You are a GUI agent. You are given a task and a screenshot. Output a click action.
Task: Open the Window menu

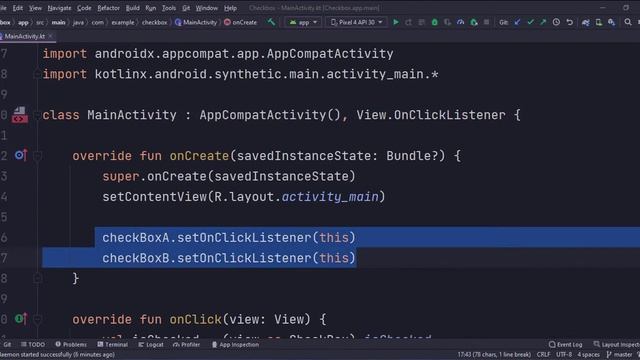(207, 8)
